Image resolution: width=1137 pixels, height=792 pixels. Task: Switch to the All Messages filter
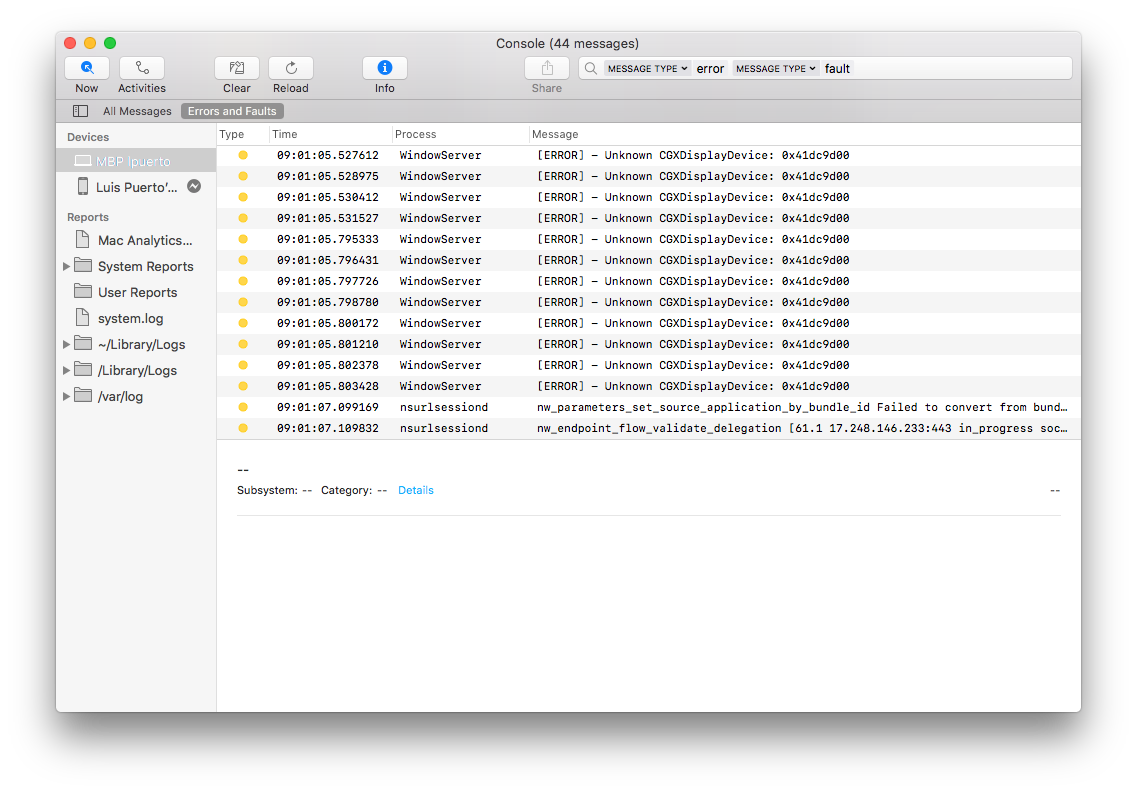pyautogui.click(x=137, y=111)
